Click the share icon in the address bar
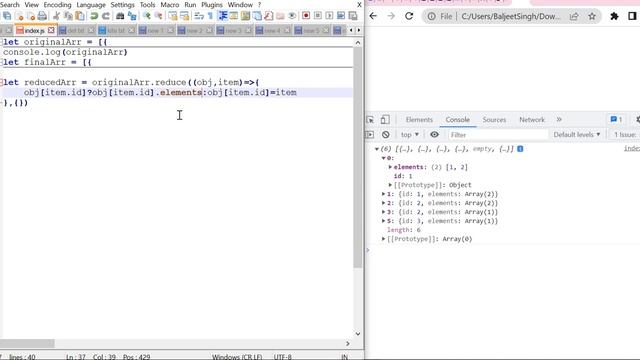Image resolution: width=640 pixels, height=360 pixels. pyautogui.click(x=574, y=16)
